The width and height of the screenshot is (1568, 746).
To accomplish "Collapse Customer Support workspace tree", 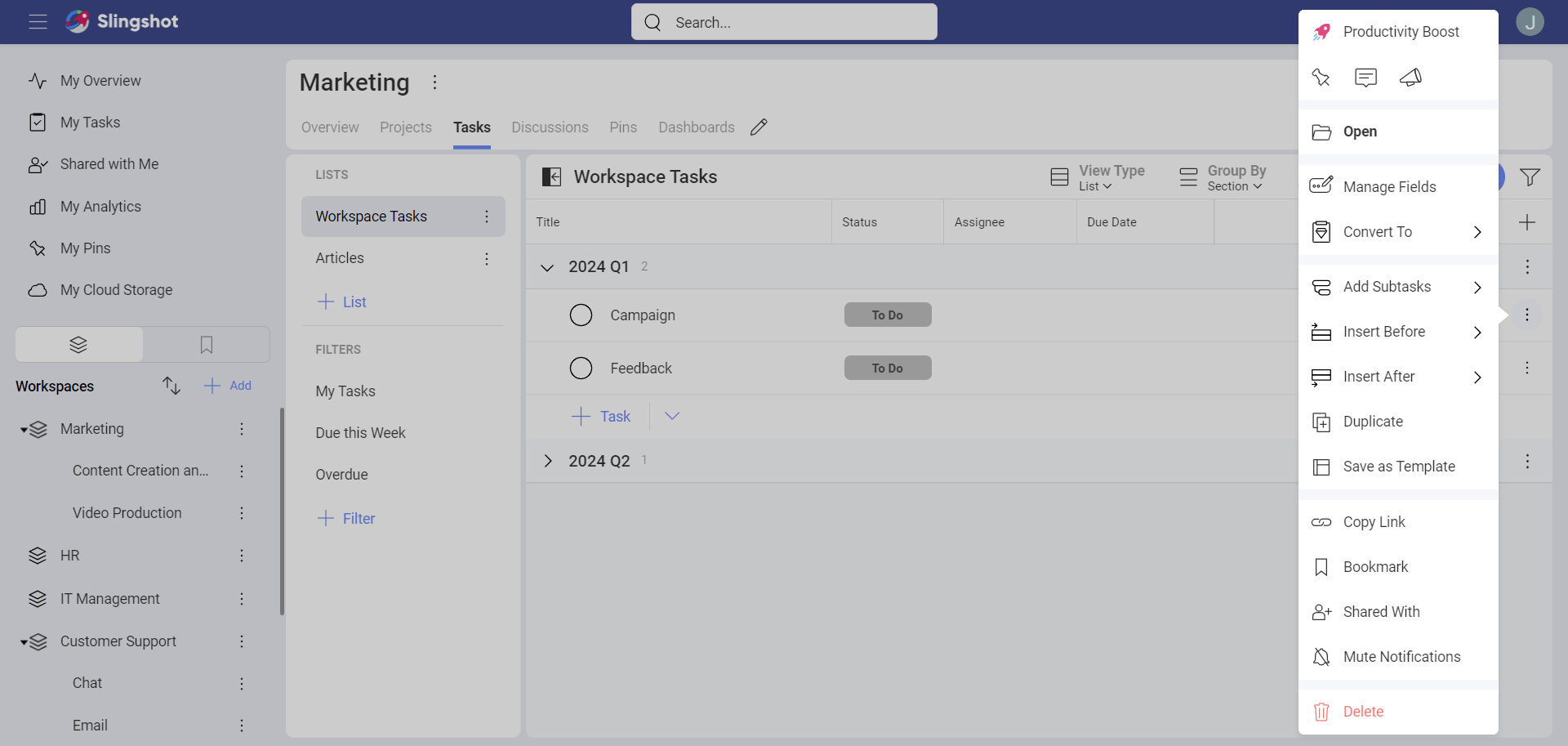I will [24, 642].
